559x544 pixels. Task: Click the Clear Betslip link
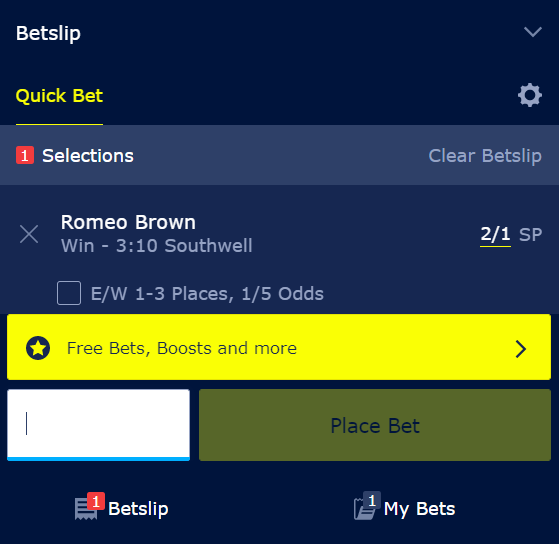(x=485, y=156)
